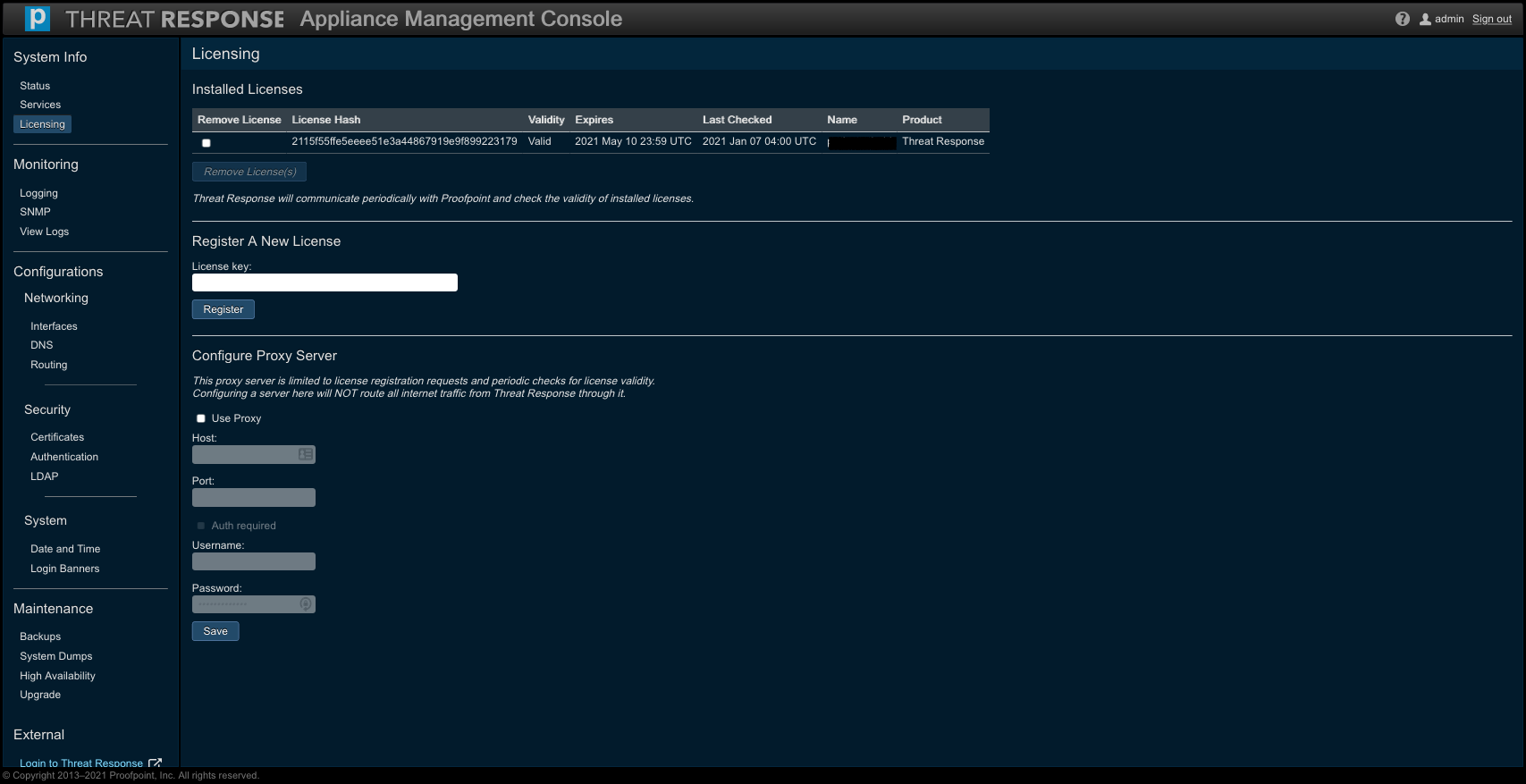Save the proxy server configuration
The image size is (1526, 784).
click(215, 631)
